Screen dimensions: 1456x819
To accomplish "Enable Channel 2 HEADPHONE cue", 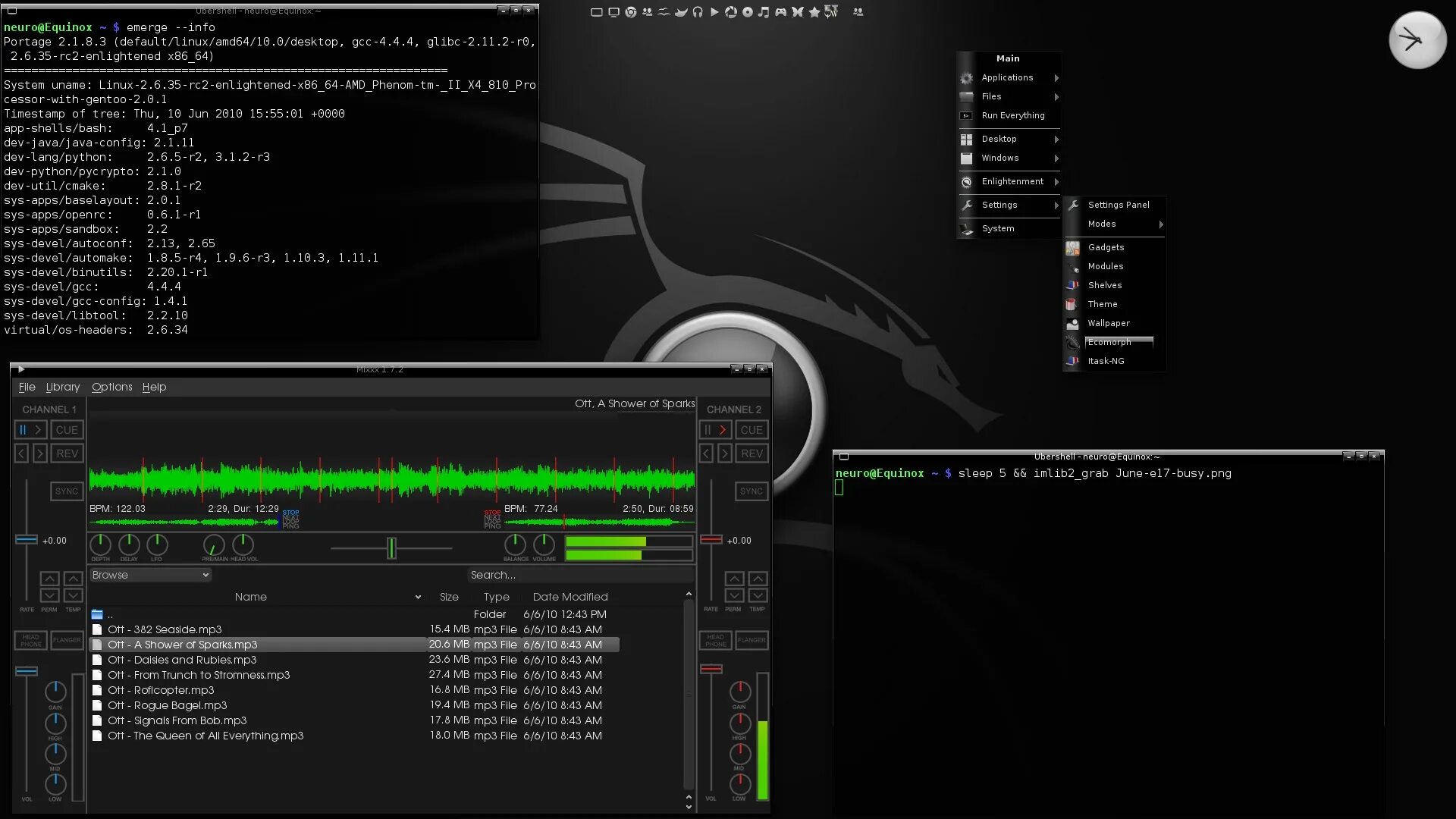I will pos(715,640).
